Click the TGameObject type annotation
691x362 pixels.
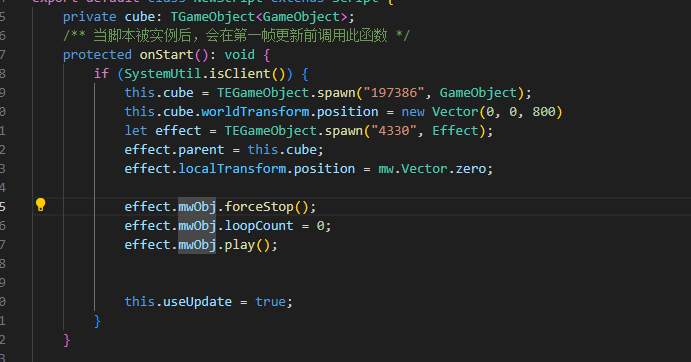(x=213, y=17)
